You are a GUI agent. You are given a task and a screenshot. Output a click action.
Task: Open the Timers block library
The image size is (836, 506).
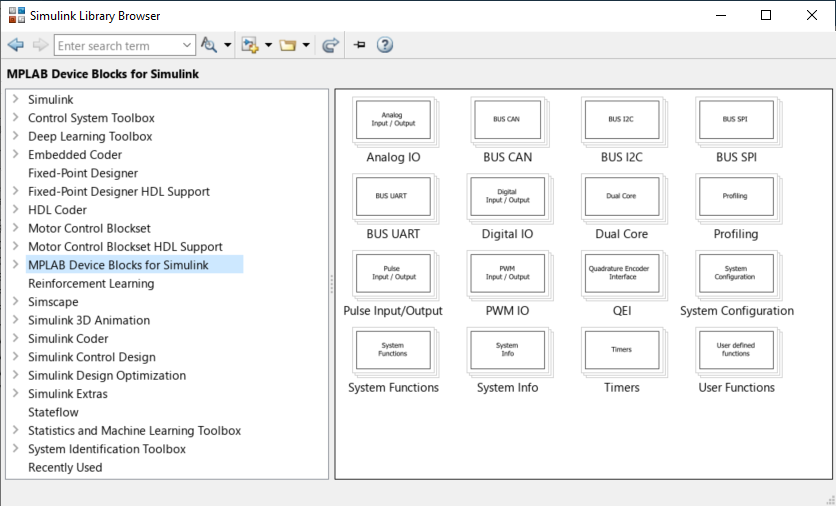tap(622, 350)
